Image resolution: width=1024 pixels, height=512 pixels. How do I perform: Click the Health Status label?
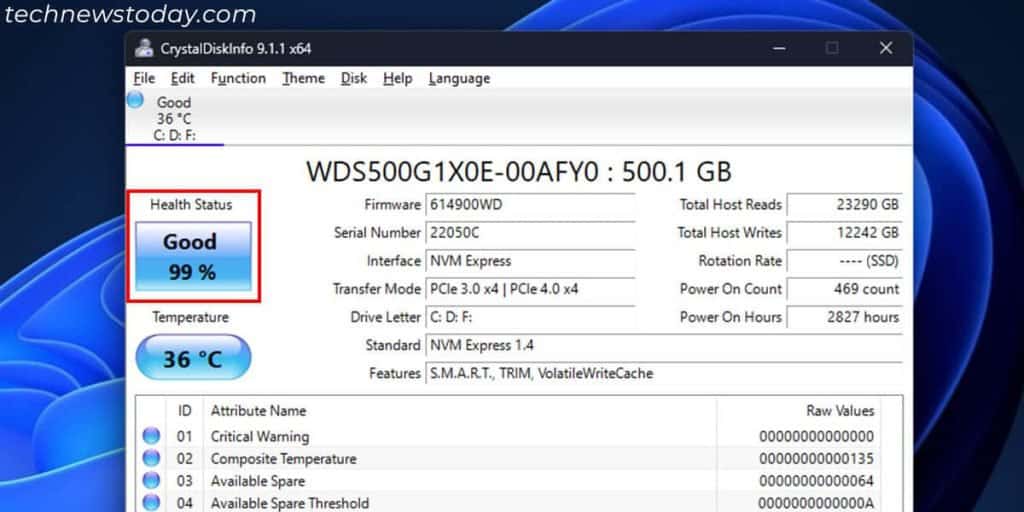tap(191, 204)
